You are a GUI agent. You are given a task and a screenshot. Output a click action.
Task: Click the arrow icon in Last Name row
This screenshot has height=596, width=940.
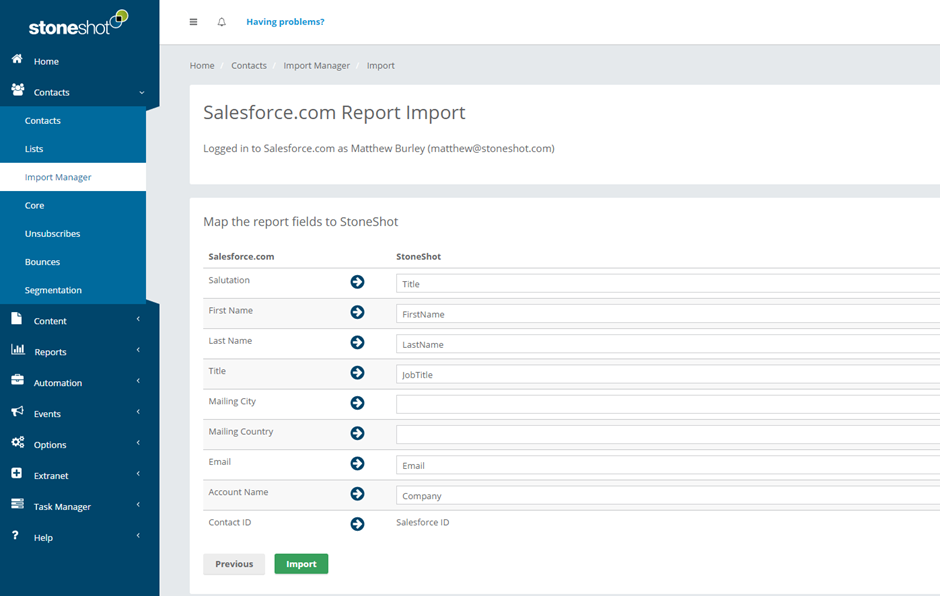point(357,342)
